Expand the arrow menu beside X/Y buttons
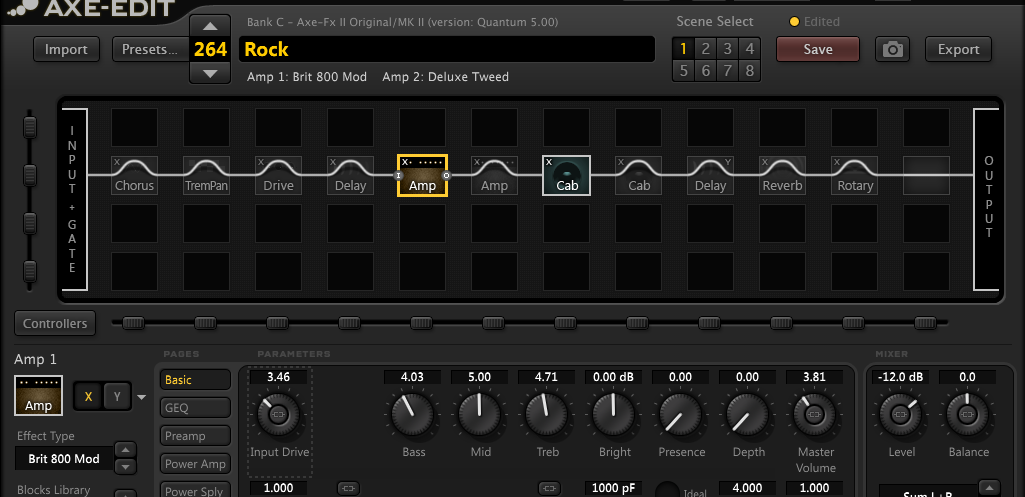This screenshot has width=1025, height=497. 141,397
